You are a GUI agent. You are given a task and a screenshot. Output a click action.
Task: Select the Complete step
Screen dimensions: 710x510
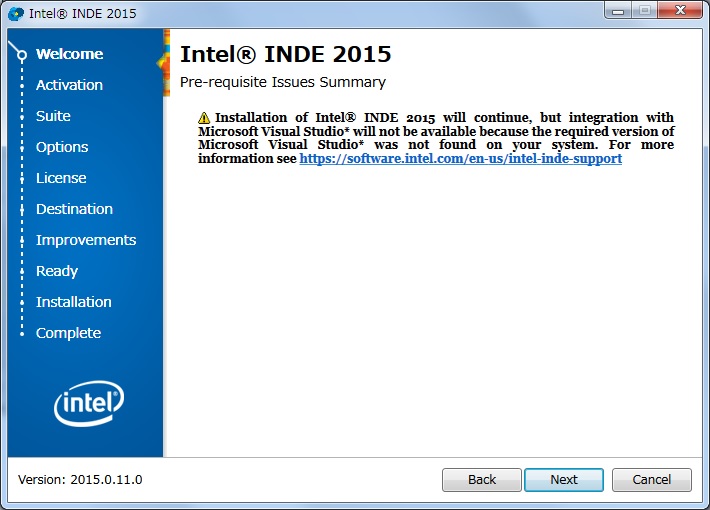pos(68,333)
